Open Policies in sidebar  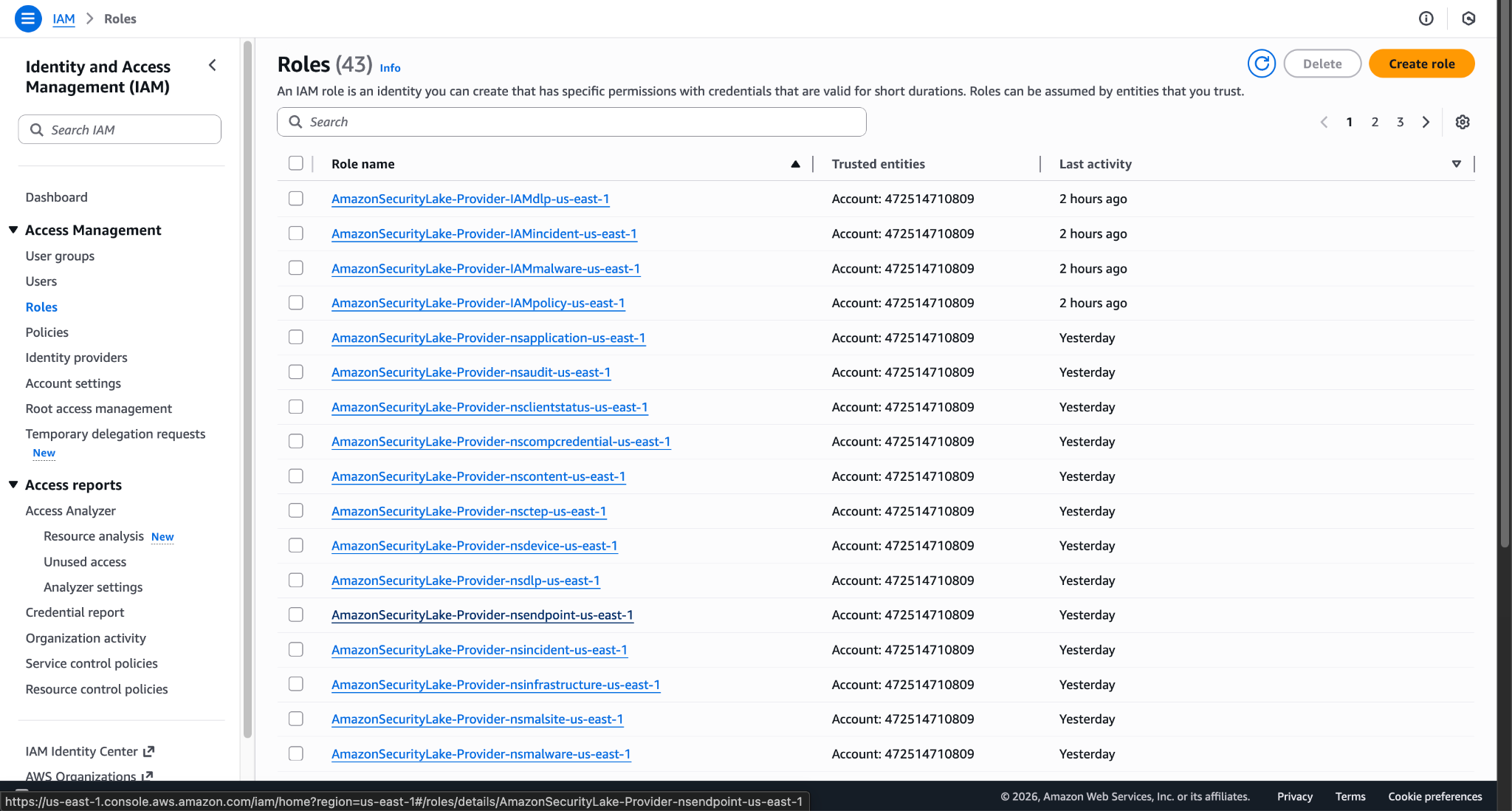click(47, 332)
